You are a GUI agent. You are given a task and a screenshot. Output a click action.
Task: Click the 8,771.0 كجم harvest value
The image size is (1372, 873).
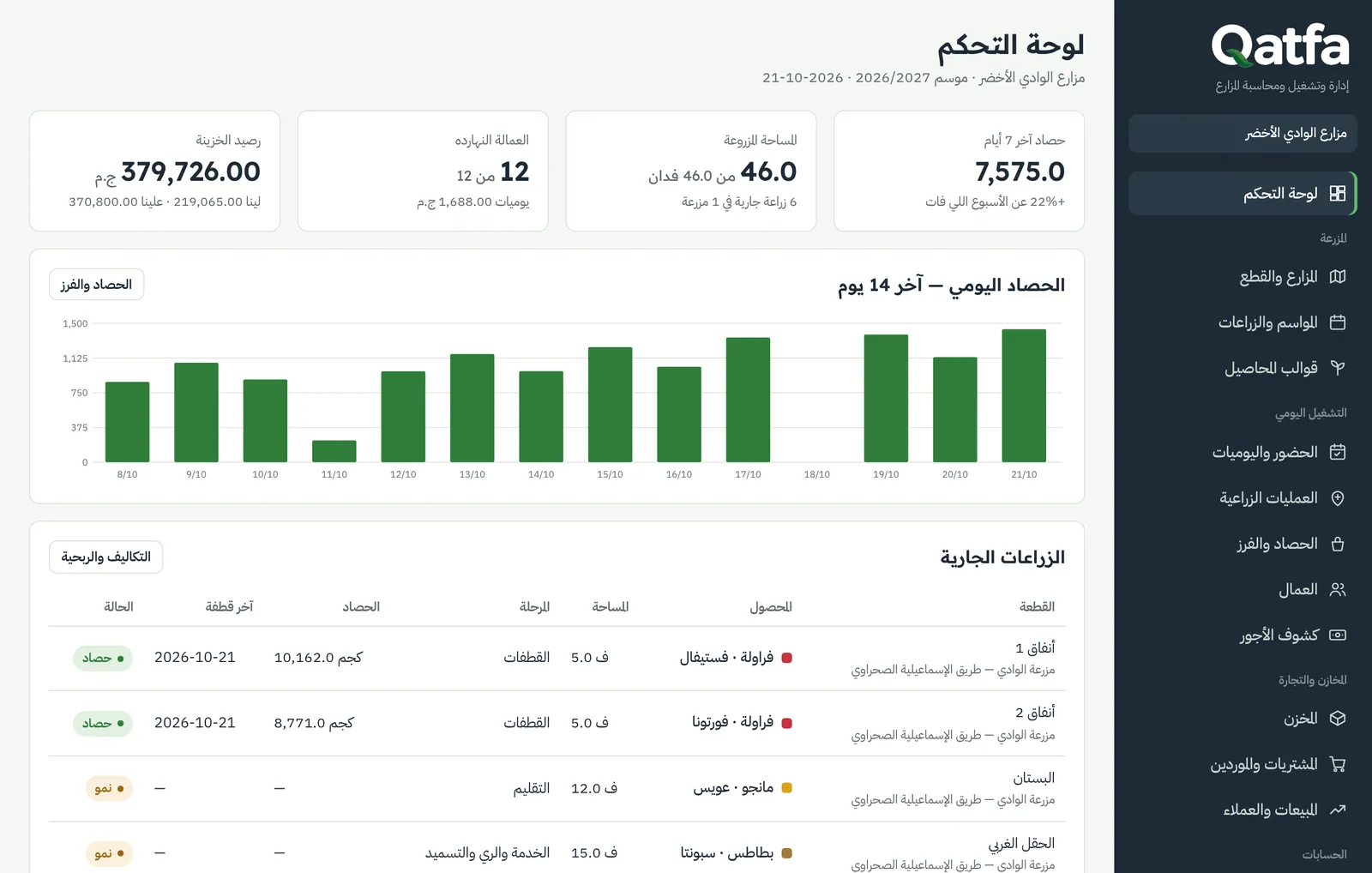coord(314,723)
